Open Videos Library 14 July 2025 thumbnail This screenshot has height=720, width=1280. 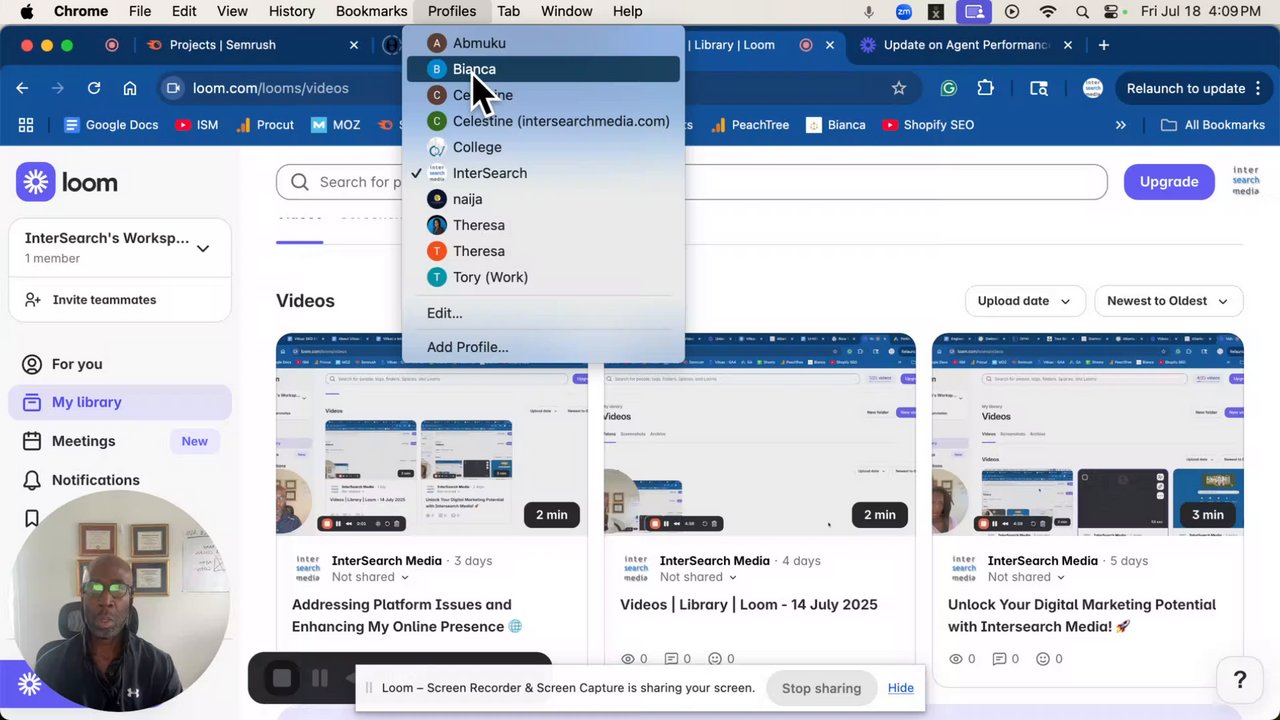point(760,435)
